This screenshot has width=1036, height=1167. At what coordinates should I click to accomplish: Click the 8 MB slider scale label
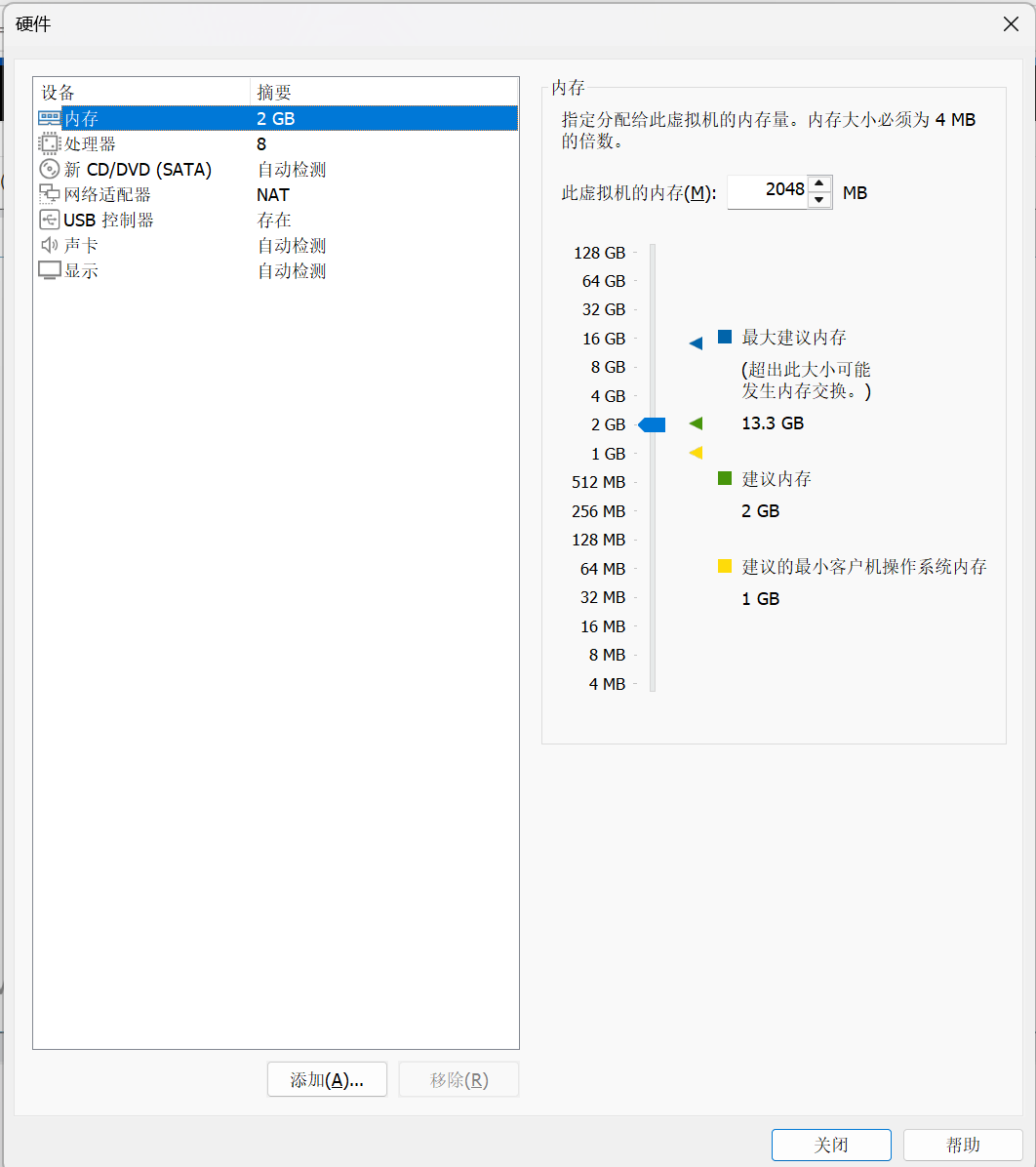608,655
